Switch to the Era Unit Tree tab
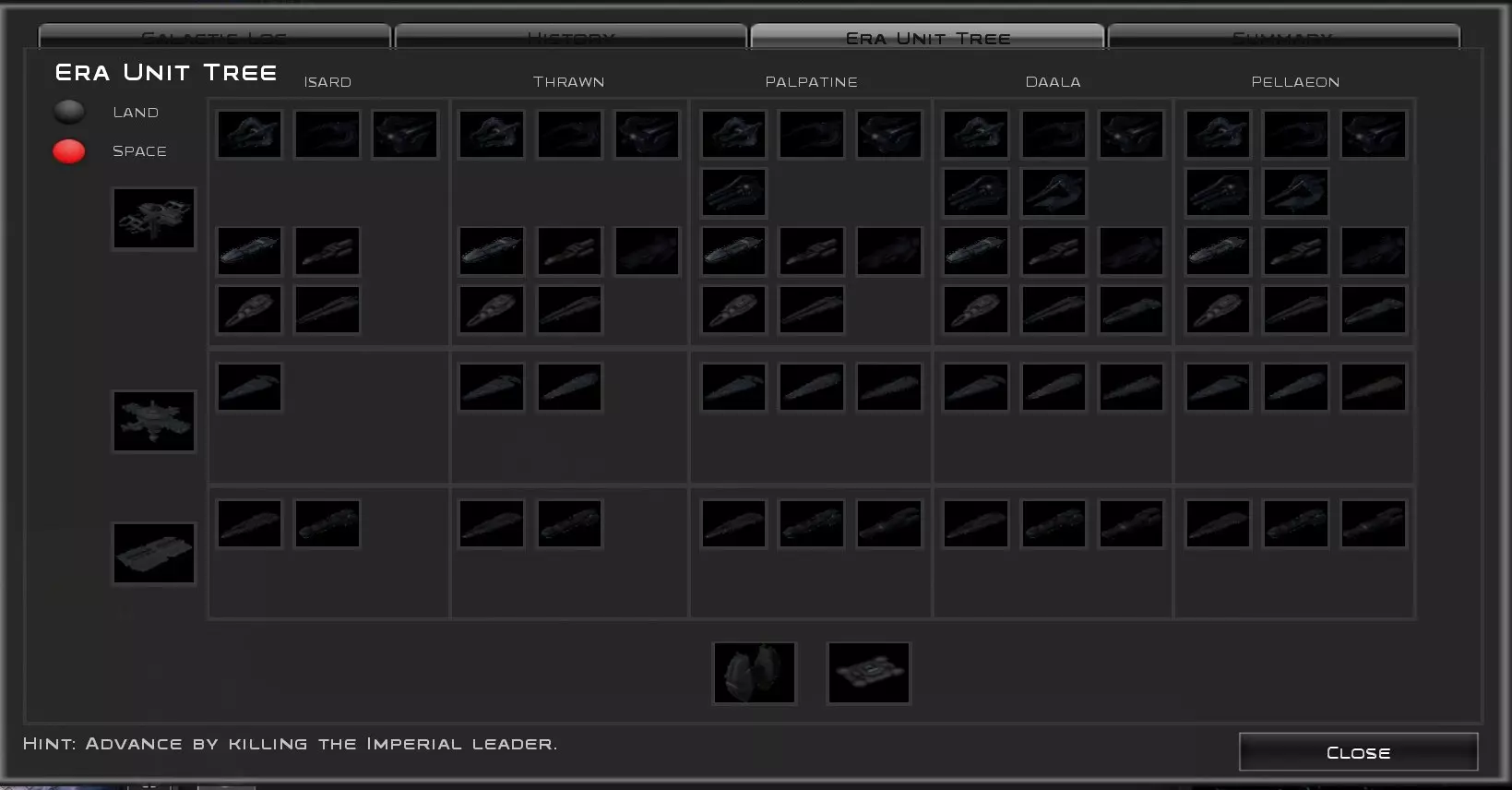This screenshot has height=790, width=1512. coord(928,37)
